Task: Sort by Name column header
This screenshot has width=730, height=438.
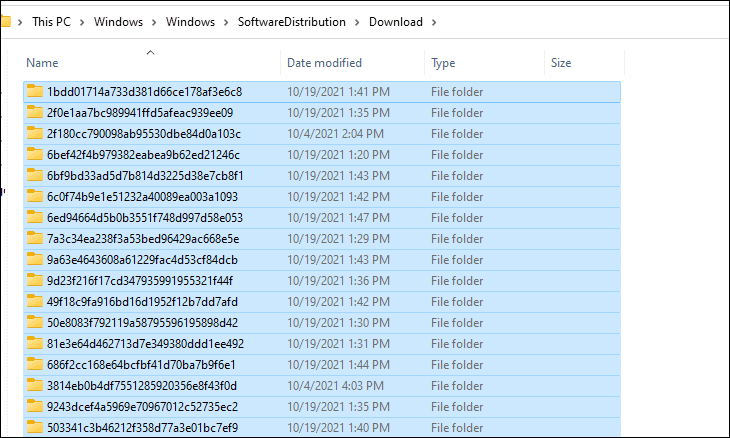Action: click(x=152, y=63)
